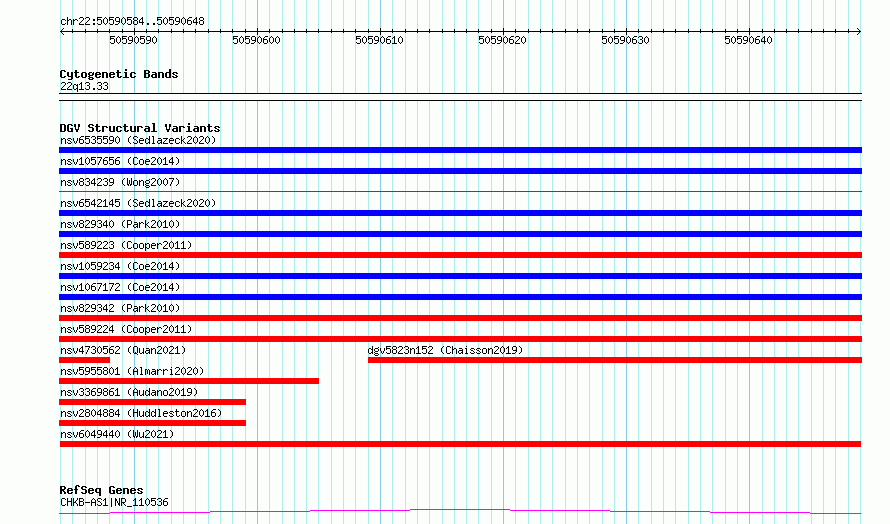This screenshot has height=524, width=890.
Task: Click the magenta CHKB-AS1 gene line
Action: coord(460,512)
